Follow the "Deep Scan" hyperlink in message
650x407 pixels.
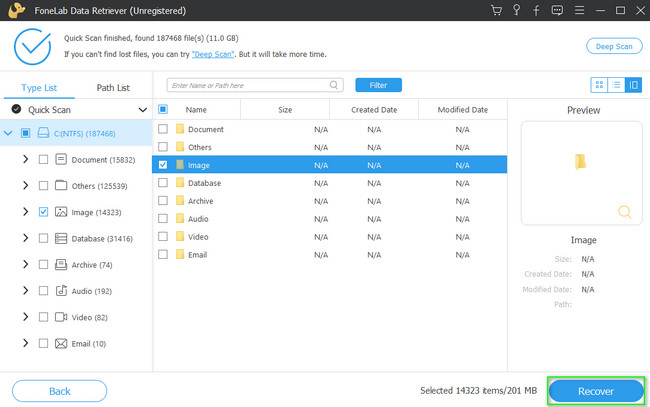coord(213,54)
